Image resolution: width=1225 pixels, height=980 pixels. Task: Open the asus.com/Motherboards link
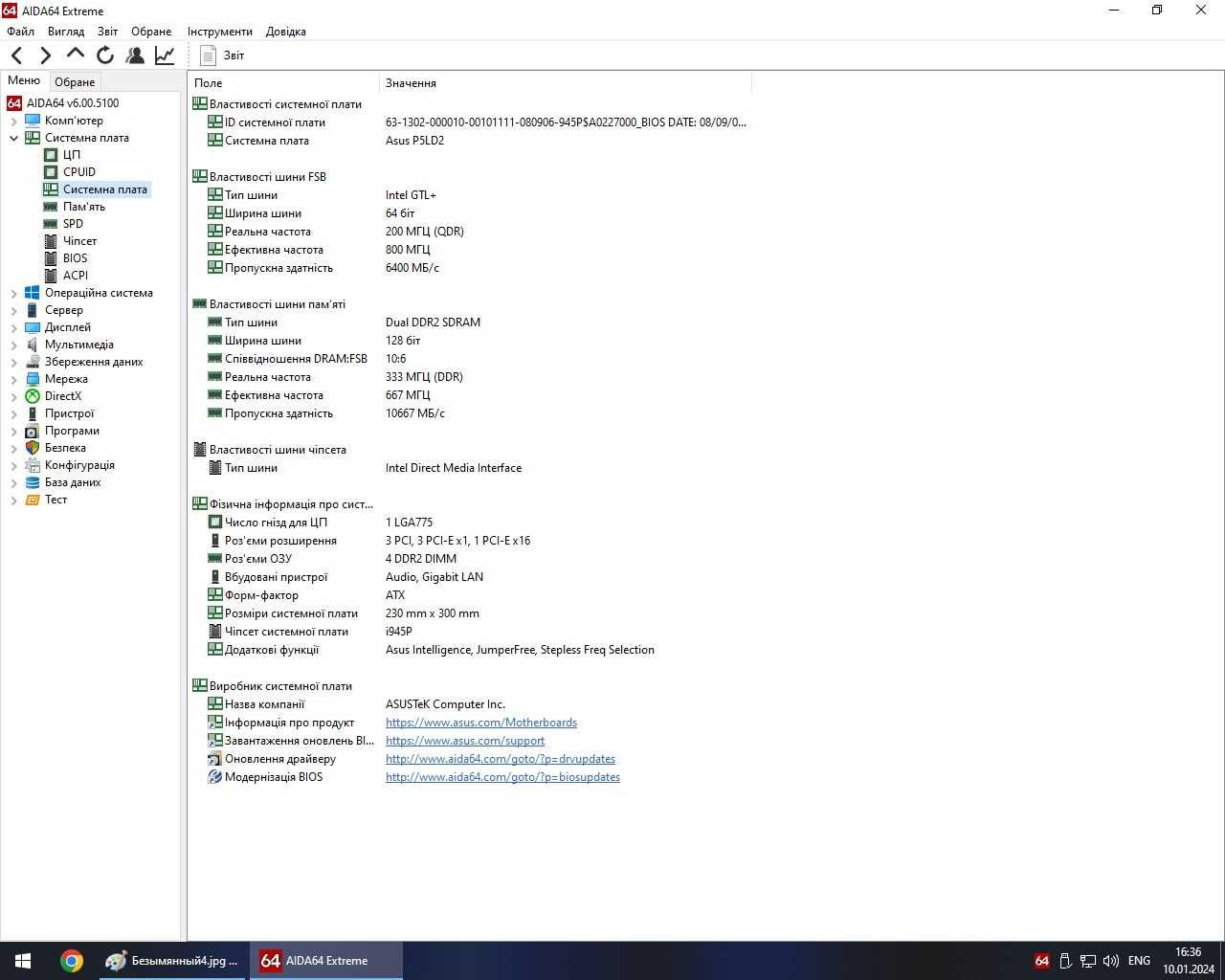481,723
